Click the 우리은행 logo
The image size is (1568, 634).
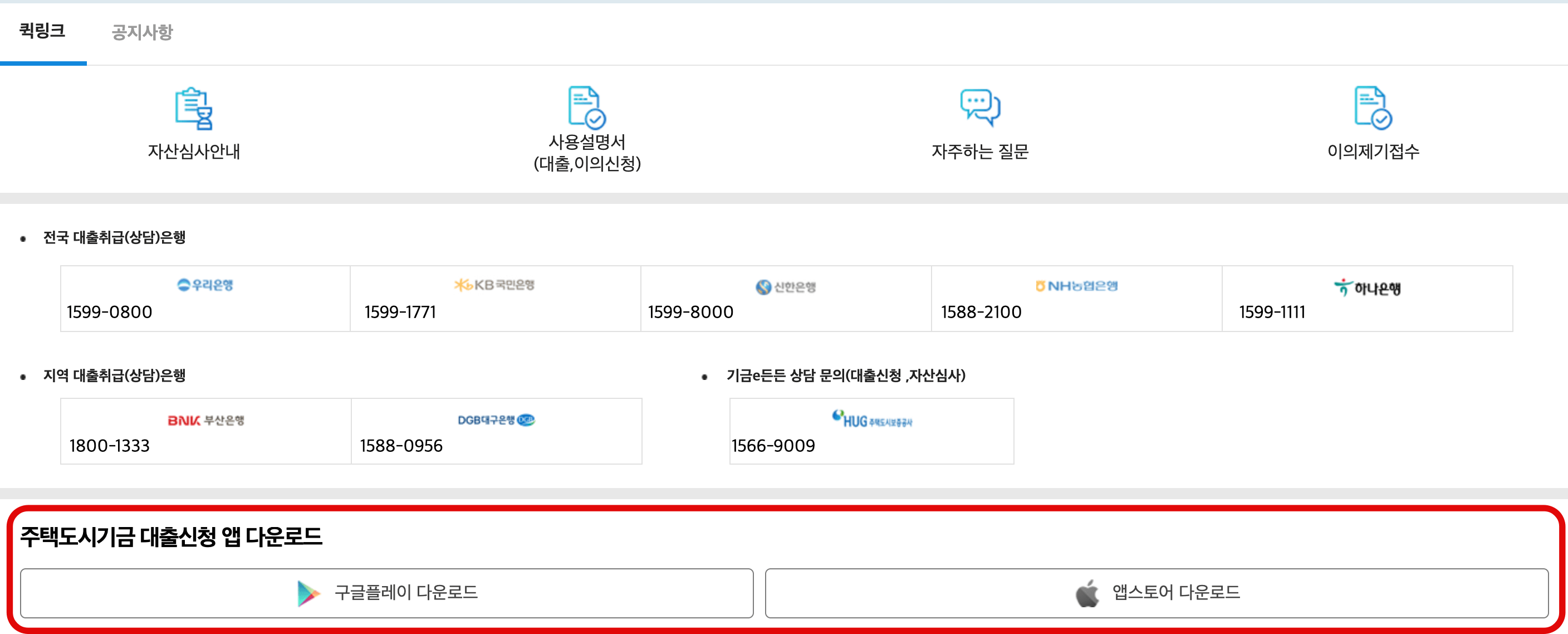tap(205, 285)
